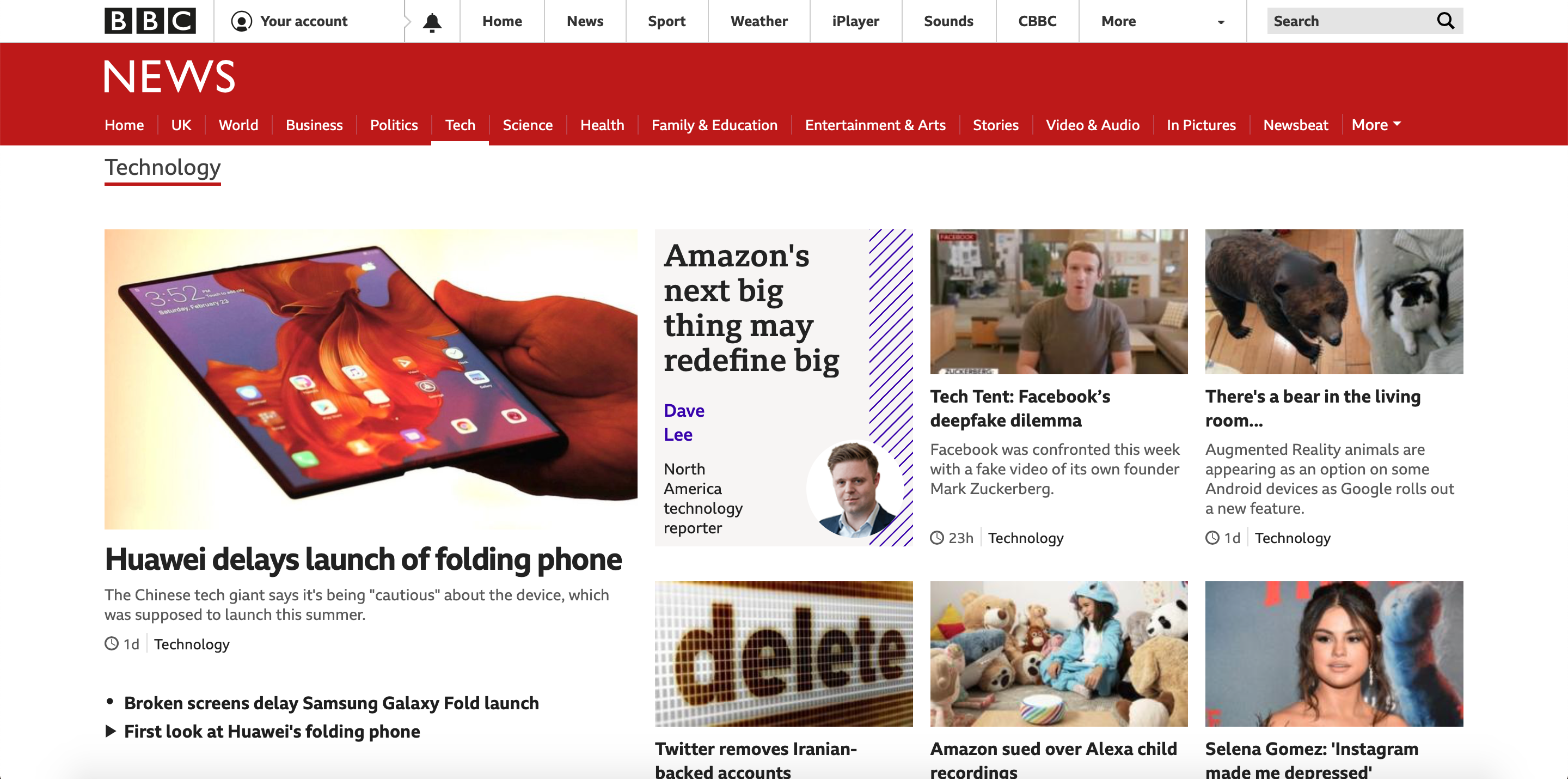Click into the Search field

1352,21
